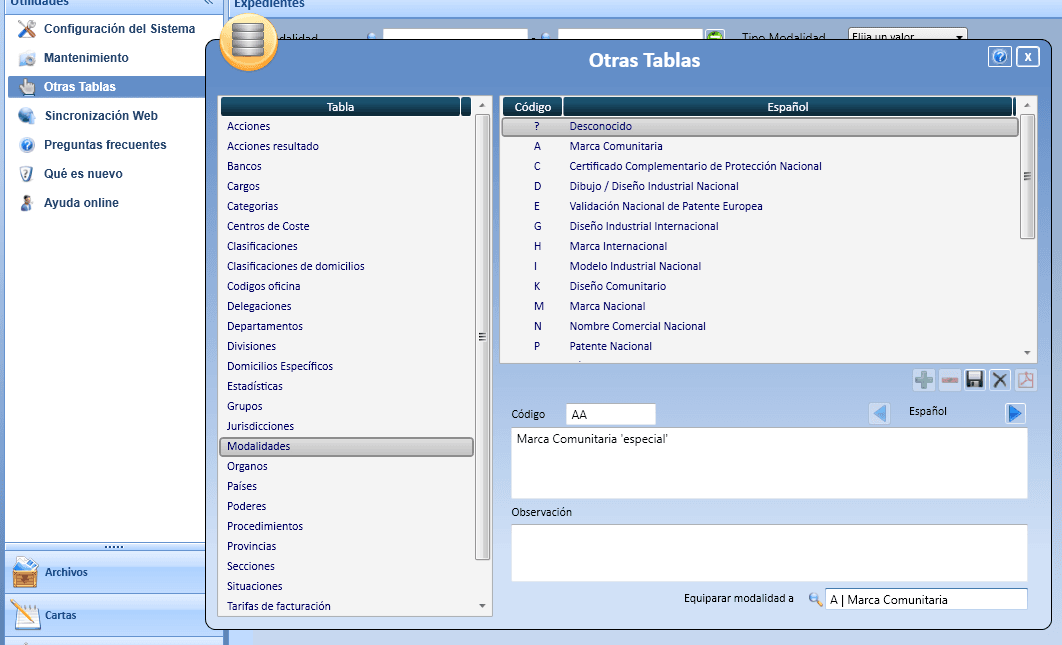Cancel edits with the X icon
The width and height of the screenshot is (1062, 645).
coord(1000,380)
